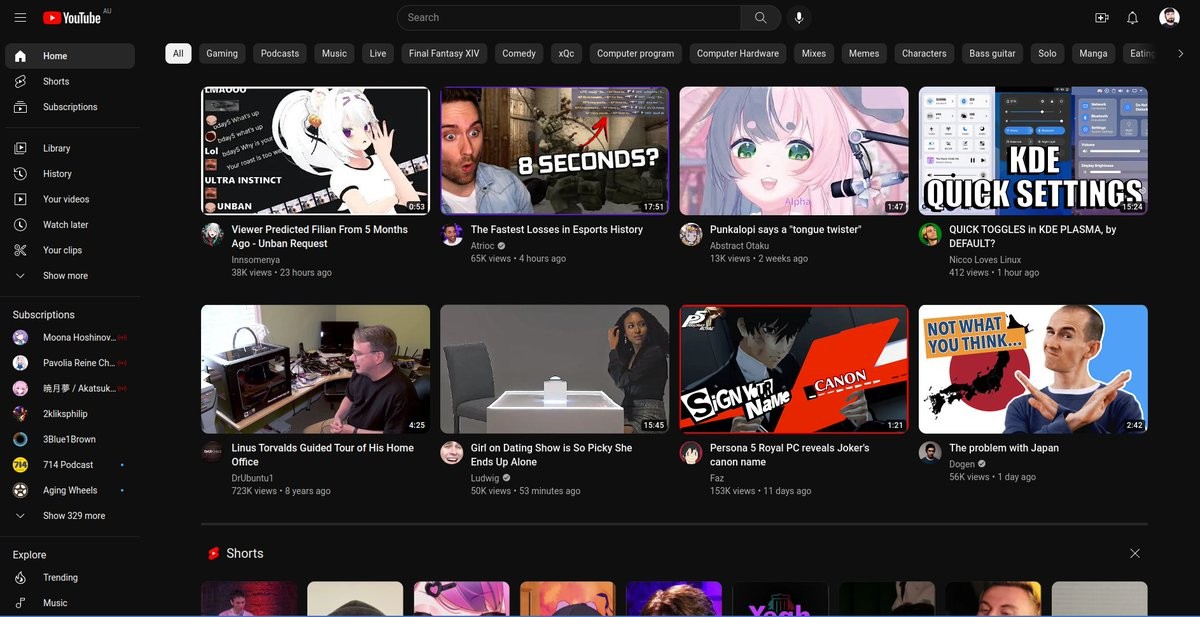Select the Gaming filter chip
This screenshot has height=617, width=1200.
(x=222, y=54)
